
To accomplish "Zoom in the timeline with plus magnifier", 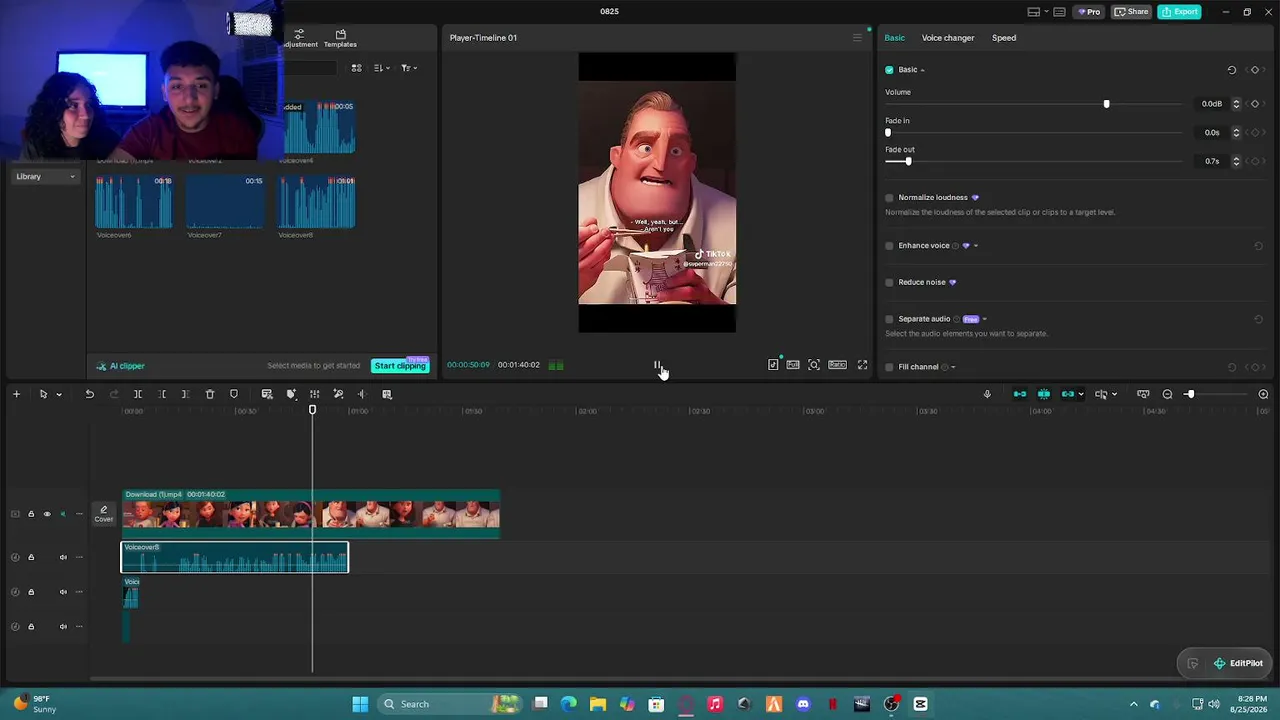I will (x=1263, y=394).
